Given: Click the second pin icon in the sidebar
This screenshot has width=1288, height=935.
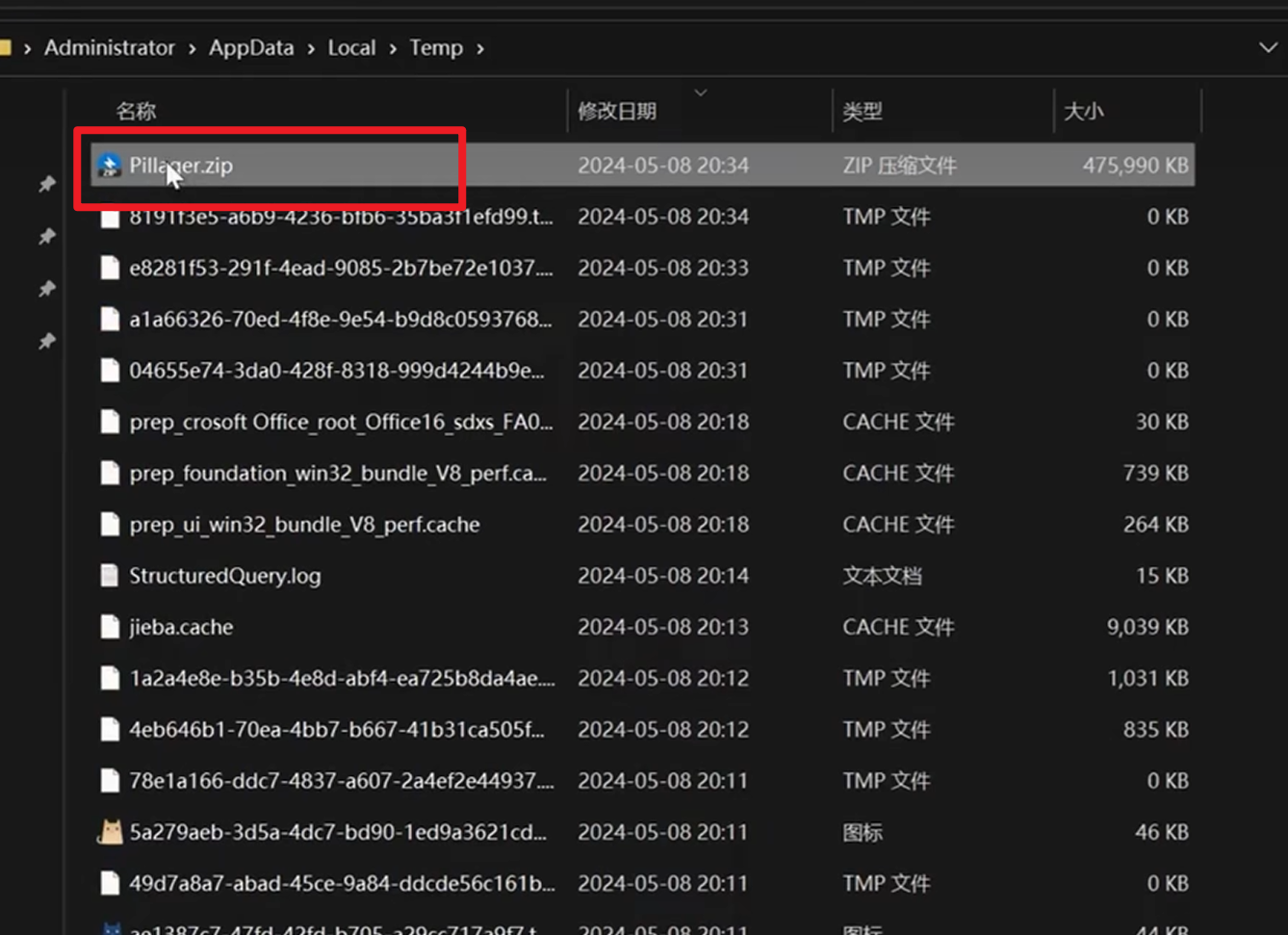Looking at the screenshot, I should [x=46, y=236].
